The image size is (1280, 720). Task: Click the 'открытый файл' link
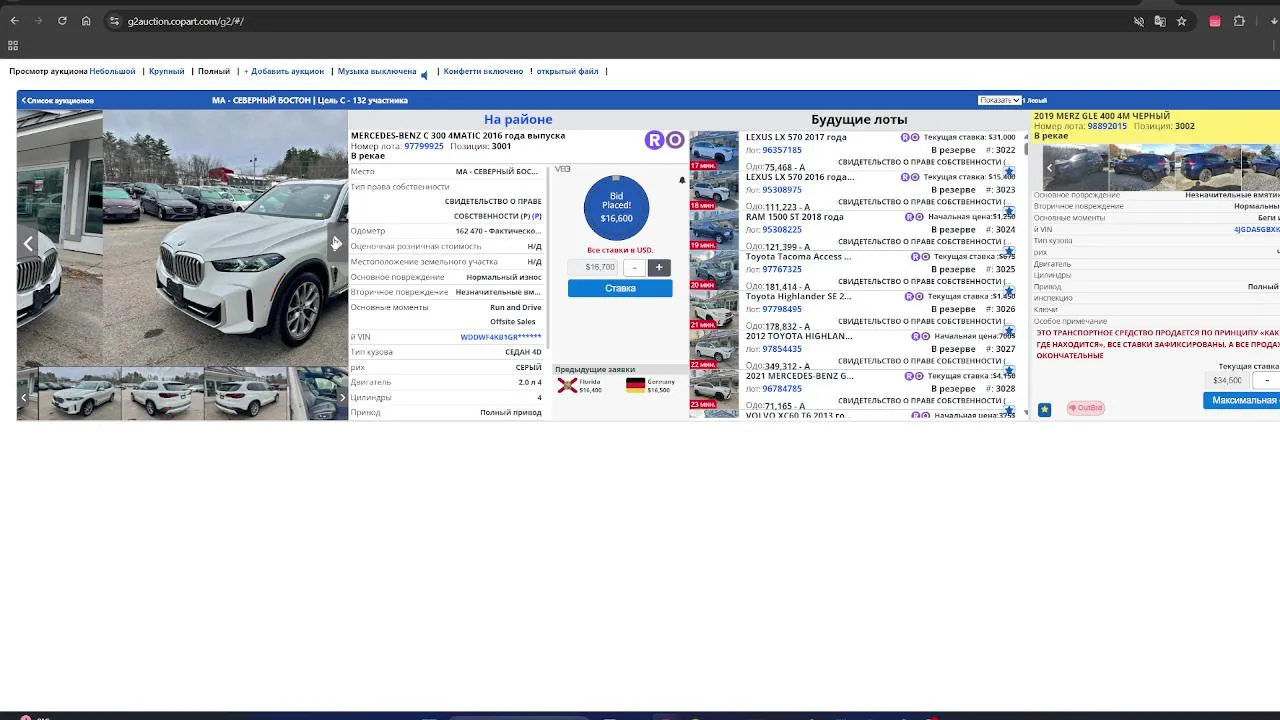(567, 71)
